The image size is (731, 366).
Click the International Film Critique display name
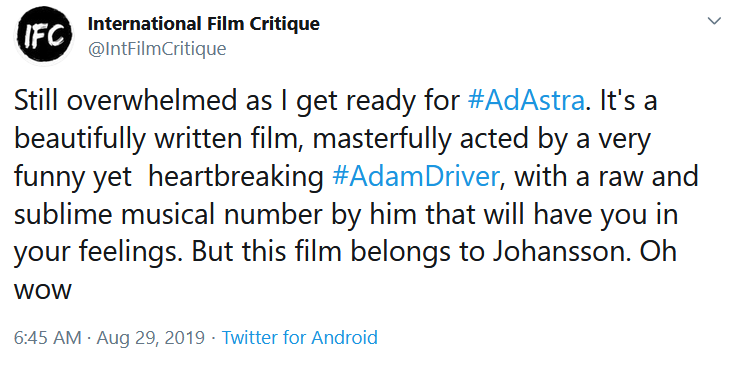(x=204, y=24)
